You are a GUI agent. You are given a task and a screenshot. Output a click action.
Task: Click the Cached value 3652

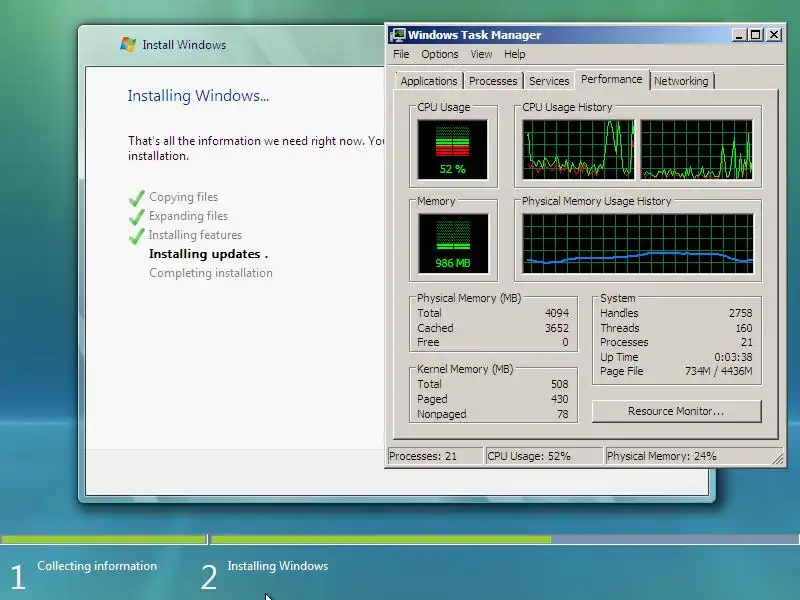[557, 328]
